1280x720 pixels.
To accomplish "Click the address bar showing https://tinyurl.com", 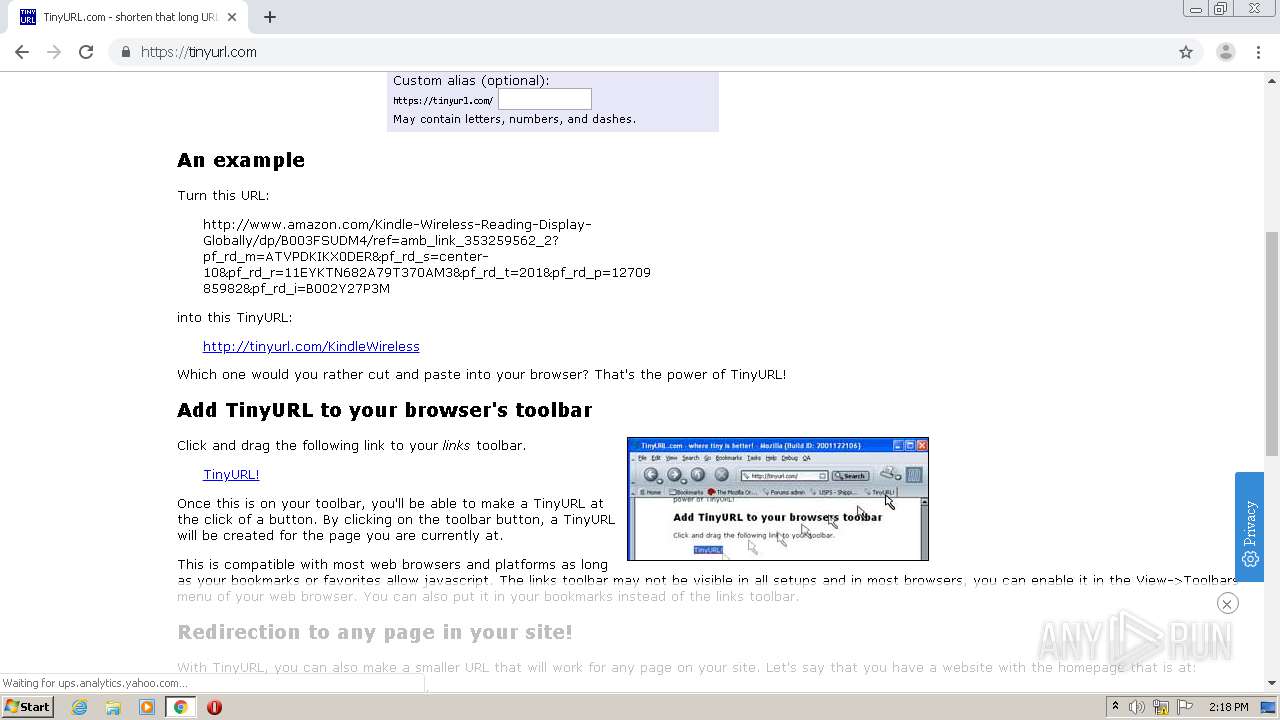I will tap(640, 52).
